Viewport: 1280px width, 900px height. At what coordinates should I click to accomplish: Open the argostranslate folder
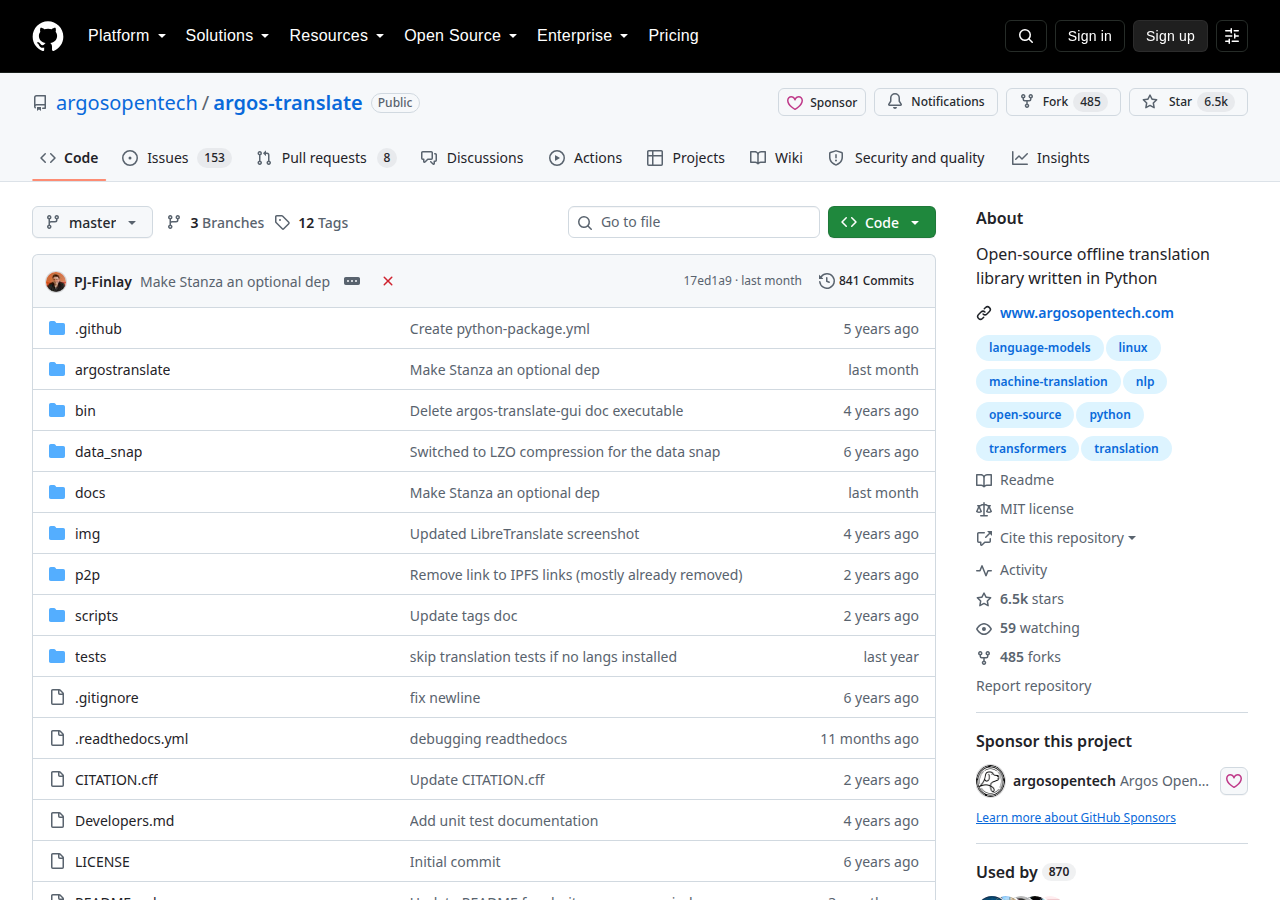(123, 370)
